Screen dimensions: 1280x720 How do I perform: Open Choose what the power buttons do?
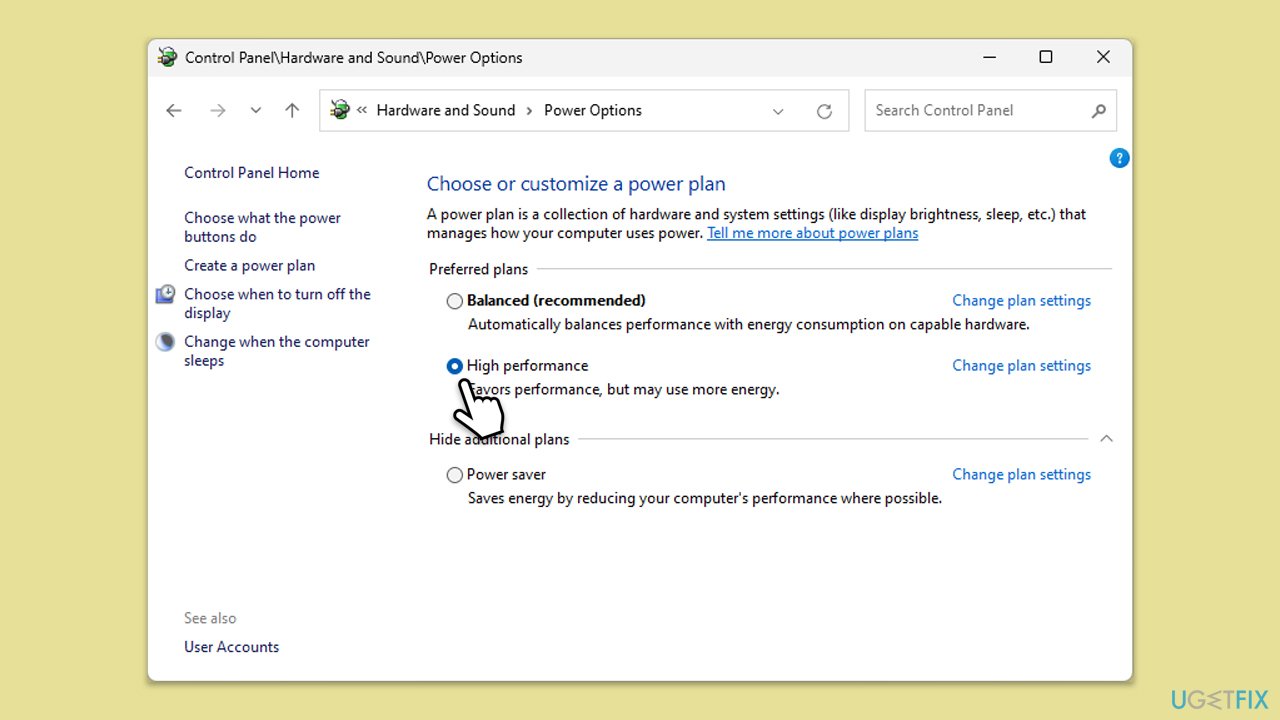(x=262, y=227)
